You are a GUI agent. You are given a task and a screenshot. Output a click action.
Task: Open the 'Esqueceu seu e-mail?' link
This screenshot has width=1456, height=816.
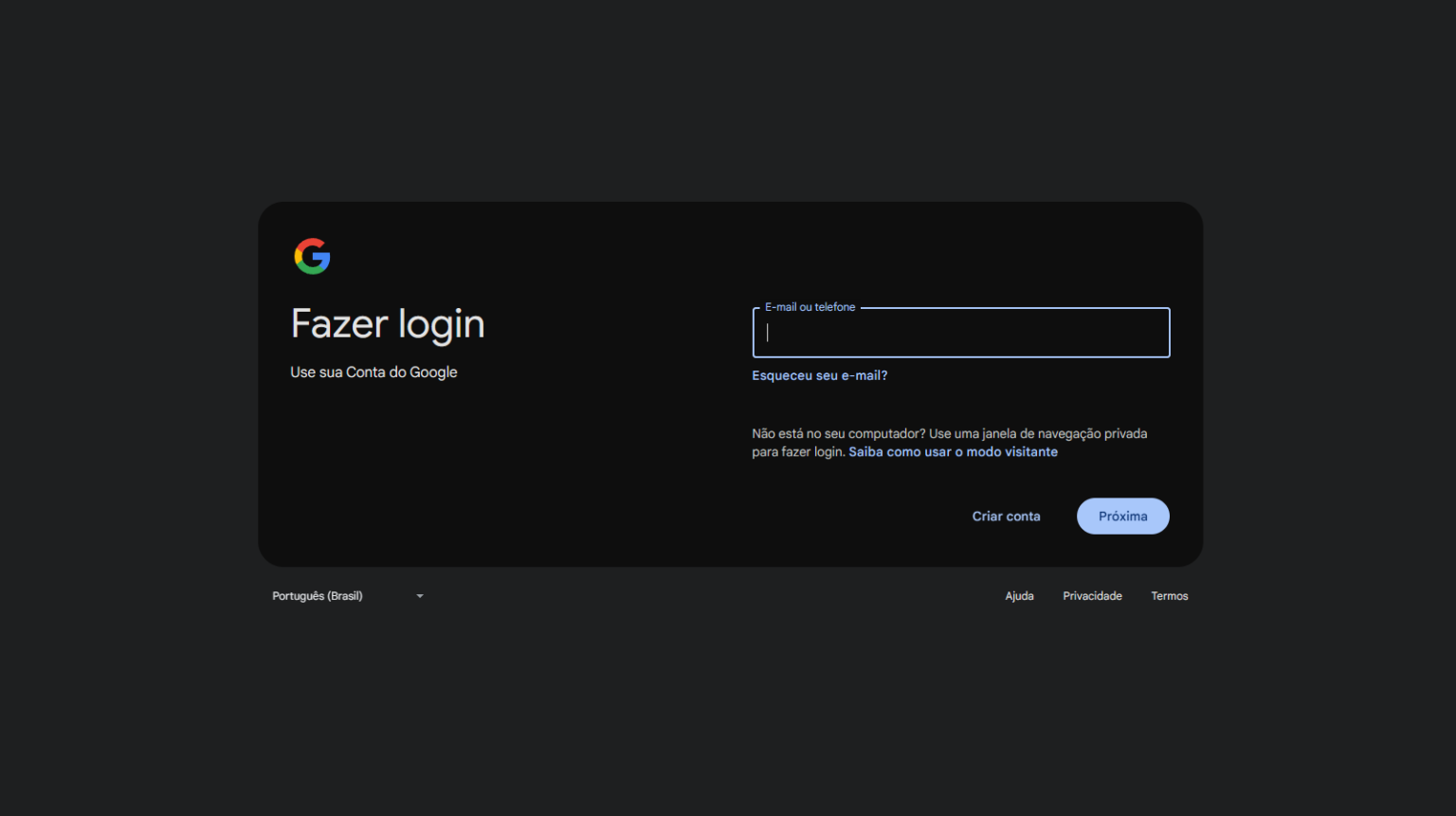(820, 375)
